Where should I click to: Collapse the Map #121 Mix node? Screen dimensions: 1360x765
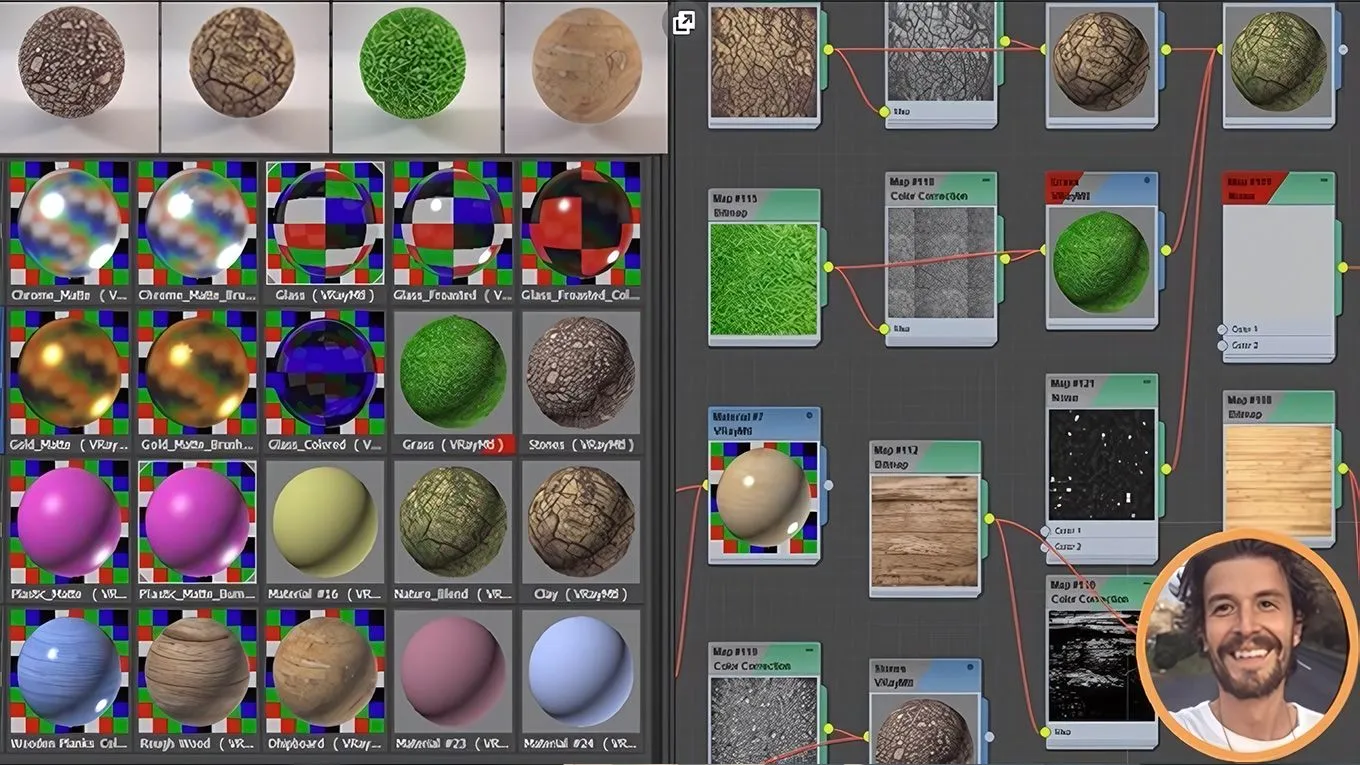pos(1147,382)
